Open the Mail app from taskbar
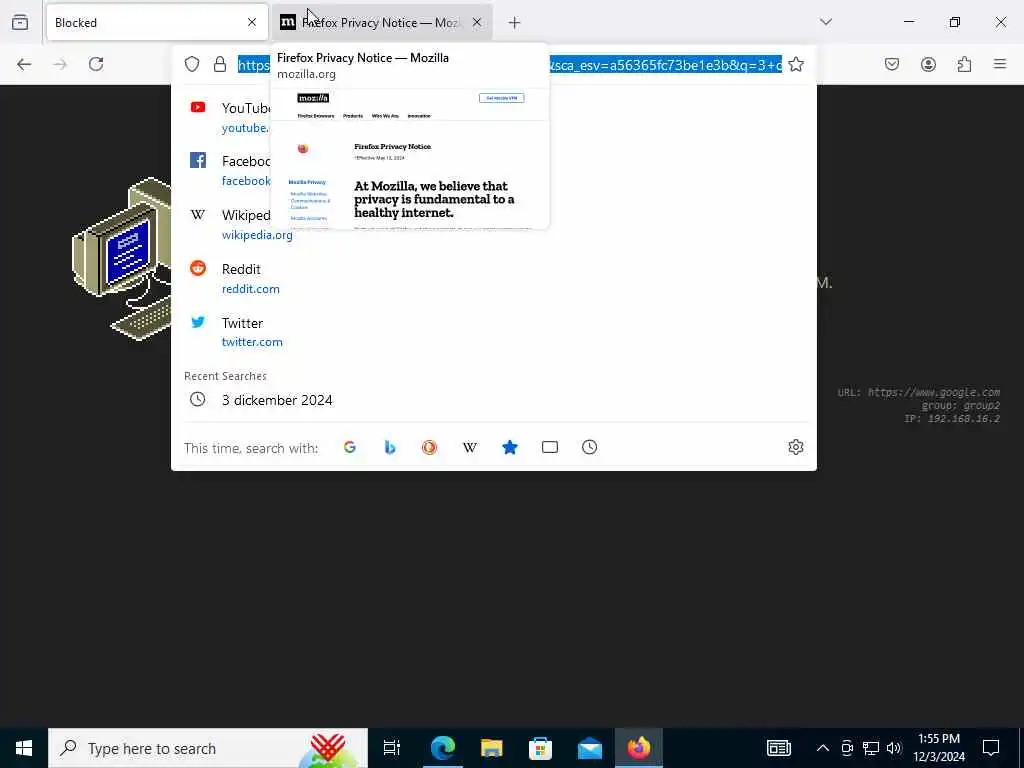Viewport: 1024px width, 768px height. tap(590, 748)
